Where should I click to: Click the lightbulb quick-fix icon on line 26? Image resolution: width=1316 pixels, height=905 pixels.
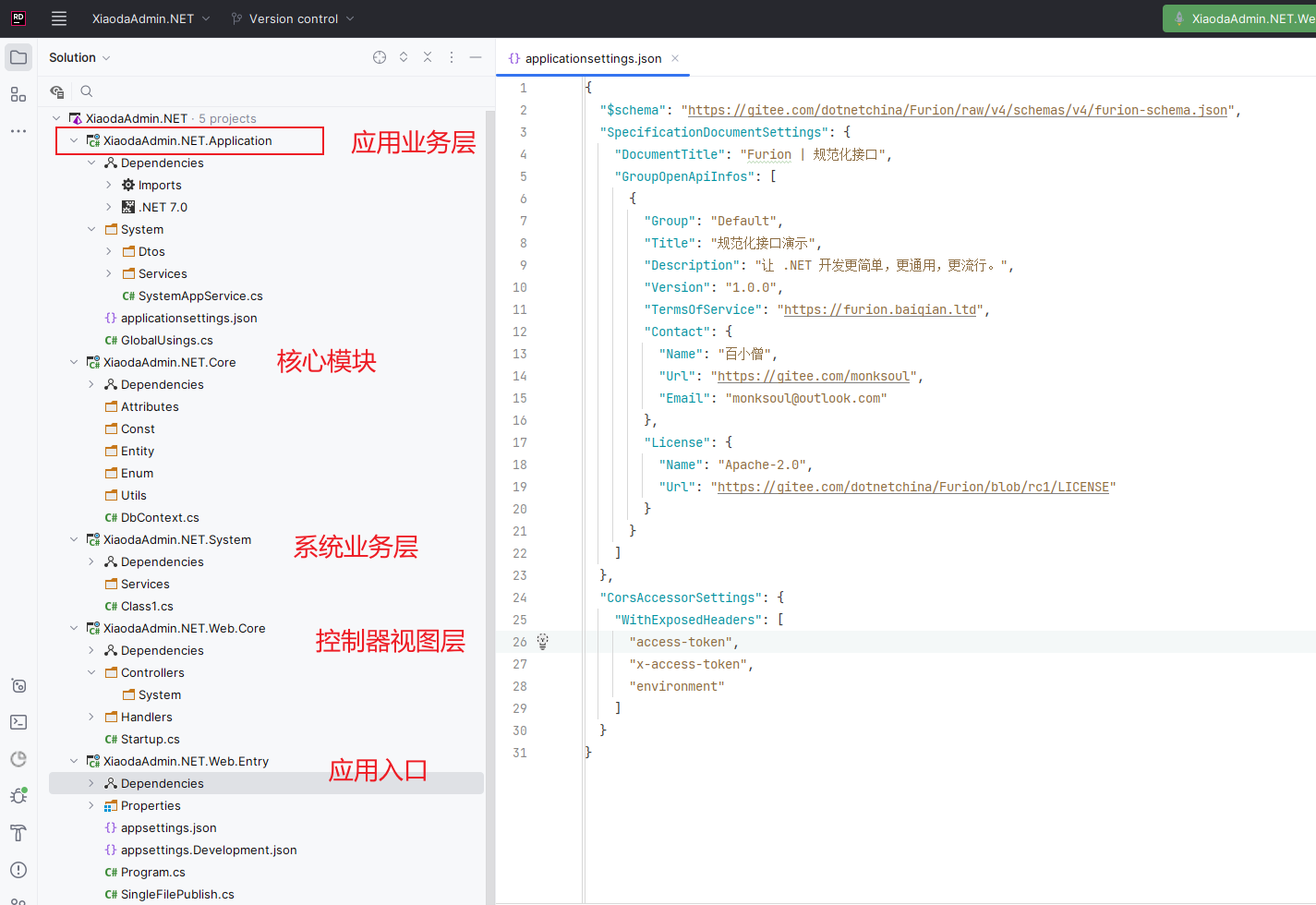click(543, 642)
